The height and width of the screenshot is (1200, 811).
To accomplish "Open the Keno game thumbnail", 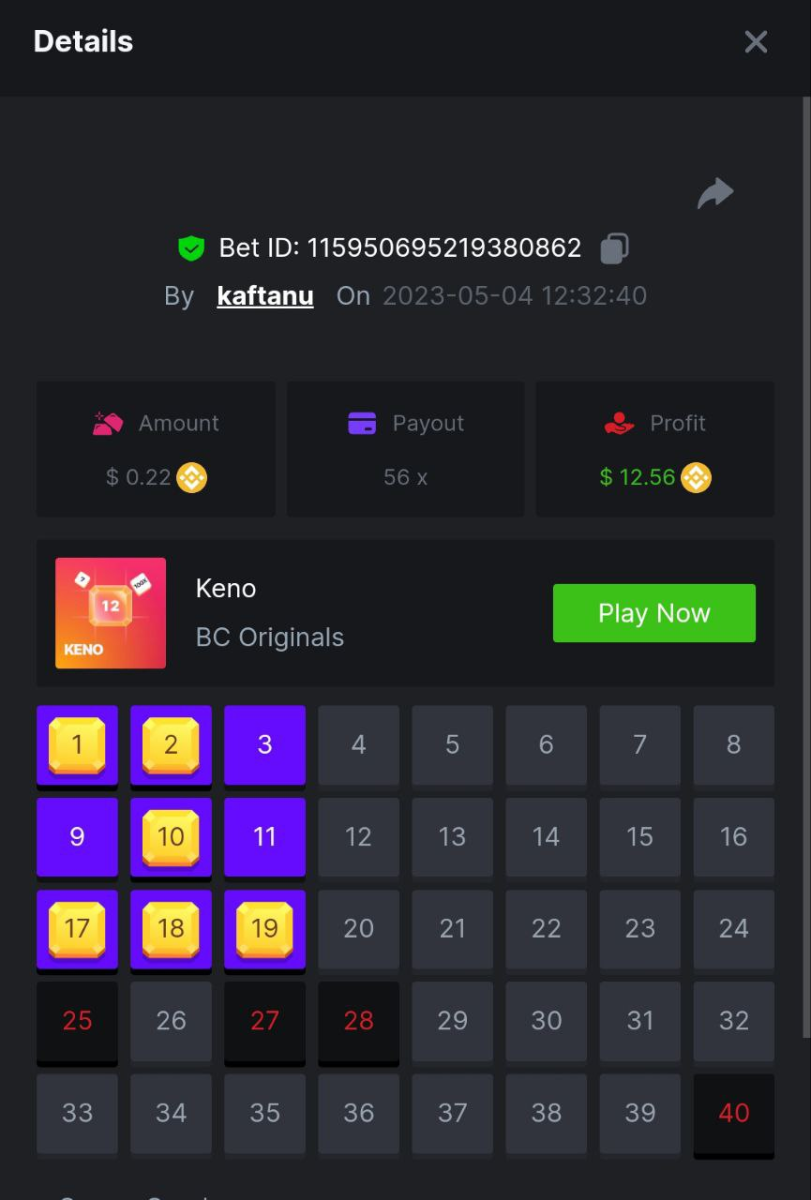I will tap(111, 613).
